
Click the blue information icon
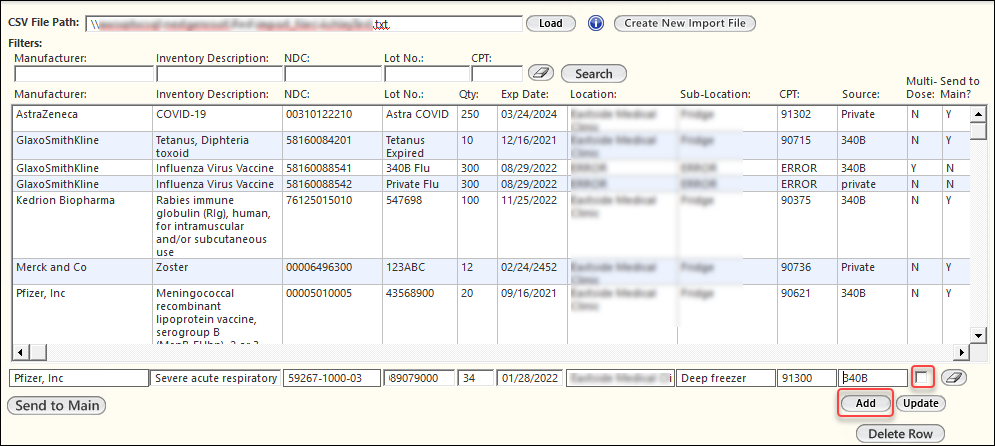(595, 23)
